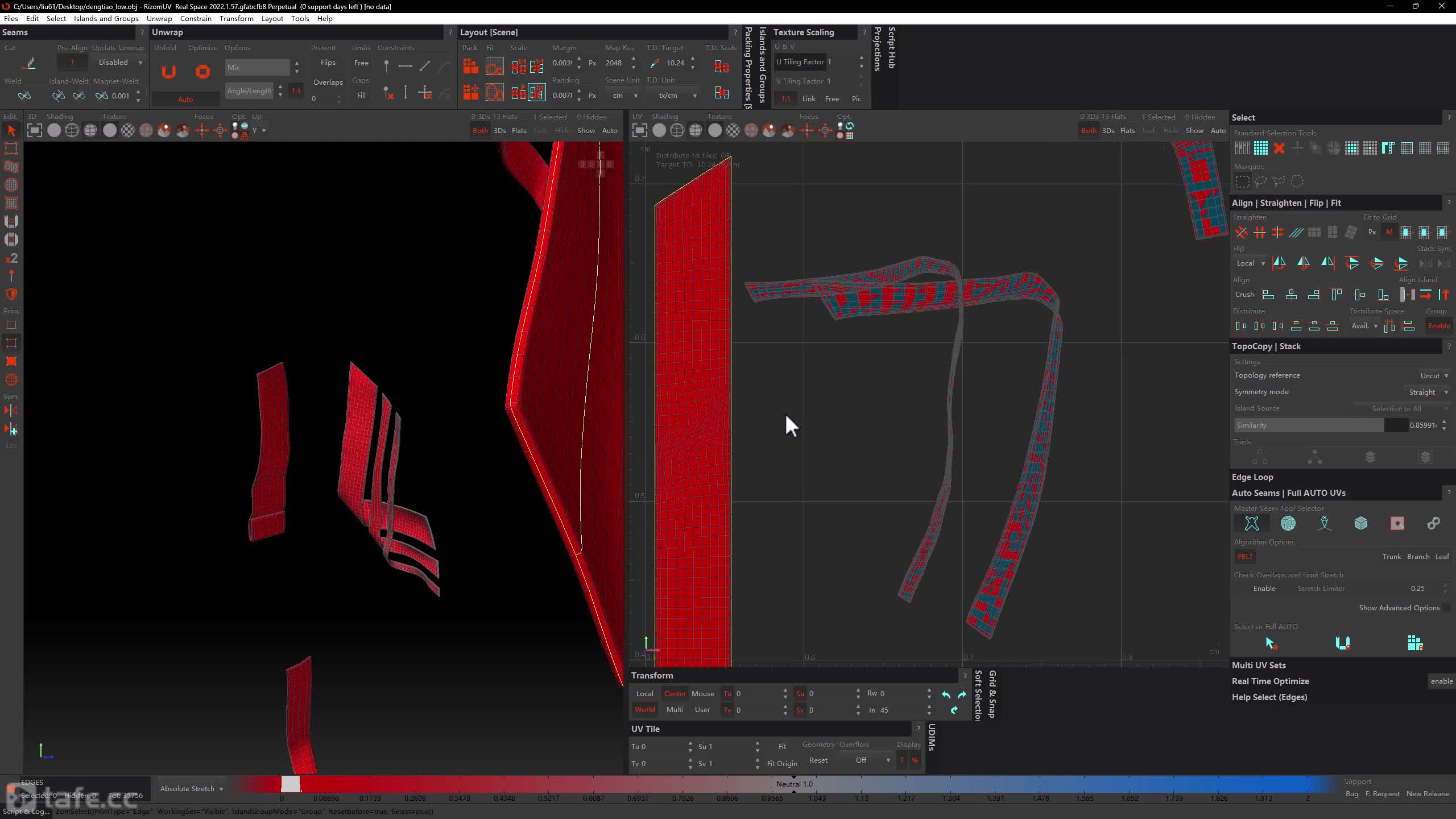Click the Auto button under Unwrap
Screen dimensions: 1456x819
185,100
